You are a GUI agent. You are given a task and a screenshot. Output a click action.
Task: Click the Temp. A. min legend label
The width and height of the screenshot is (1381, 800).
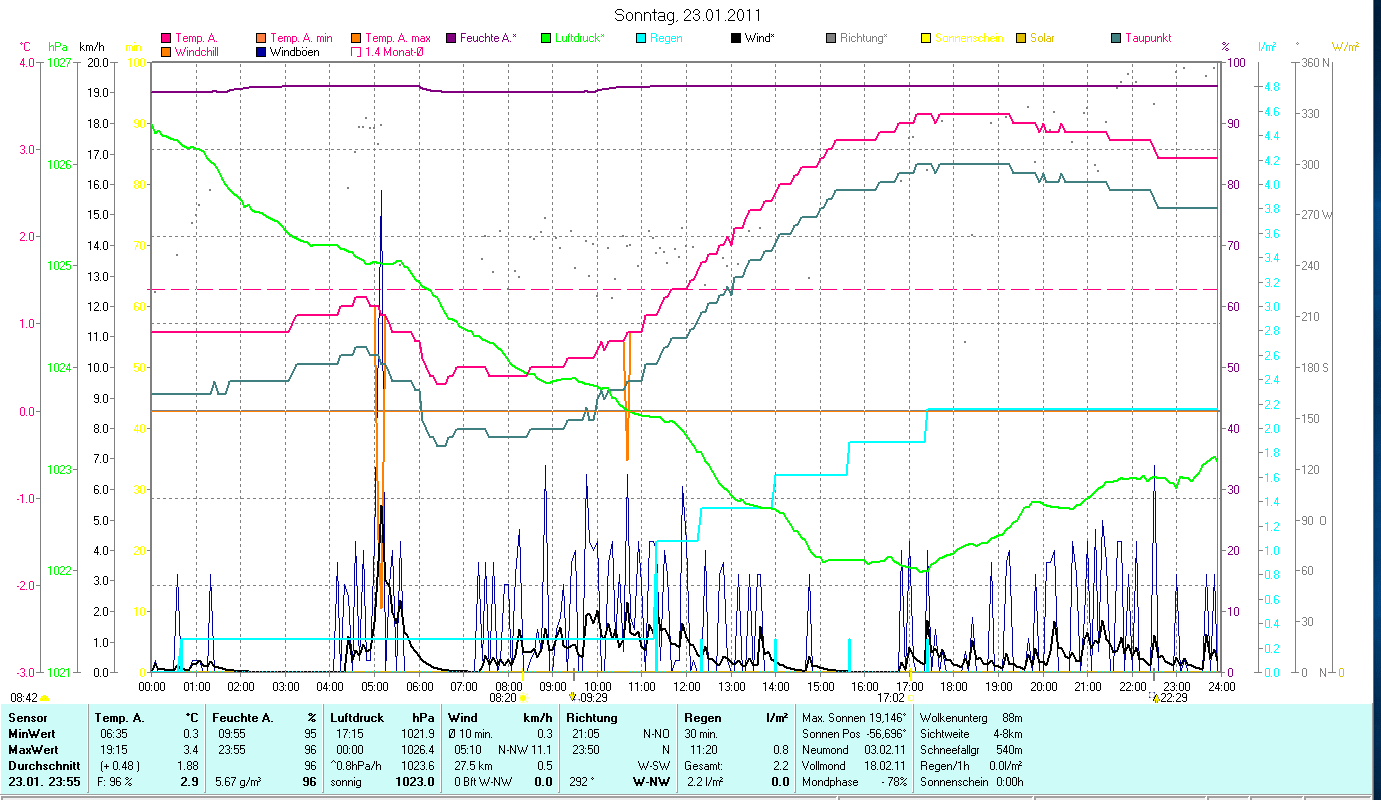coord(301,39)
